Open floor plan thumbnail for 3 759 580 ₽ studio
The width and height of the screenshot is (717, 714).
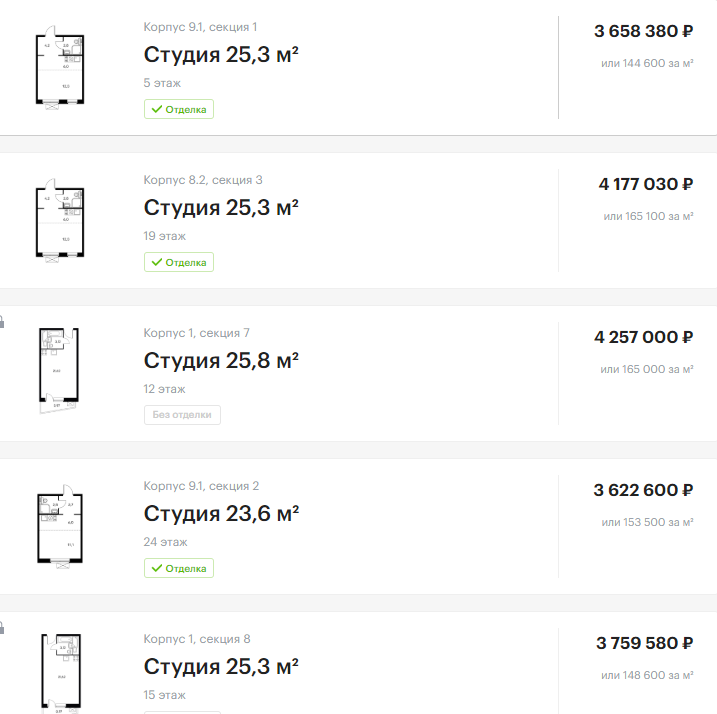pyautogui.click(x=59, y=672)
